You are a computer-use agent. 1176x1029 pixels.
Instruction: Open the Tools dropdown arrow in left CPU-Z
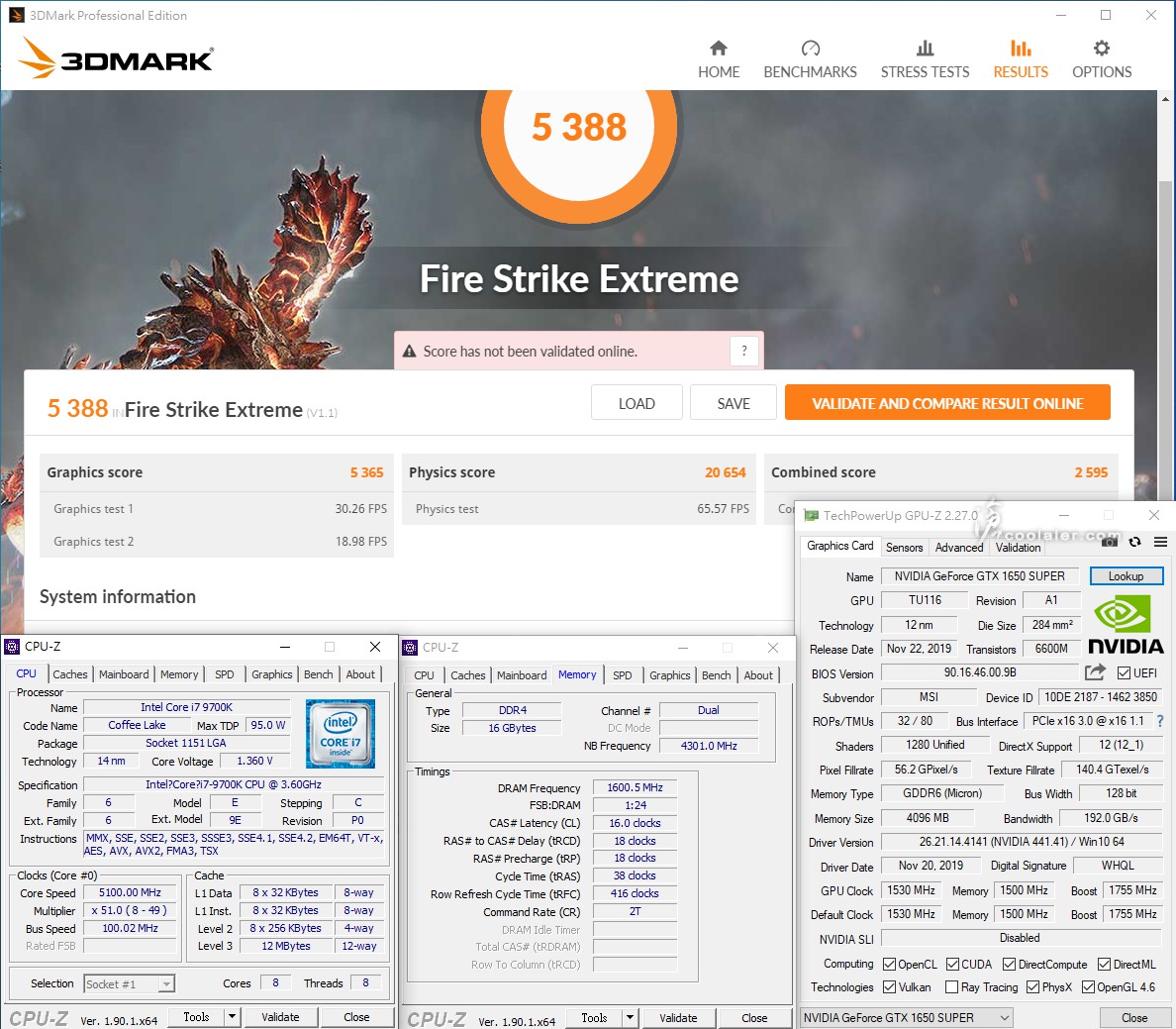pos(233,1017)
